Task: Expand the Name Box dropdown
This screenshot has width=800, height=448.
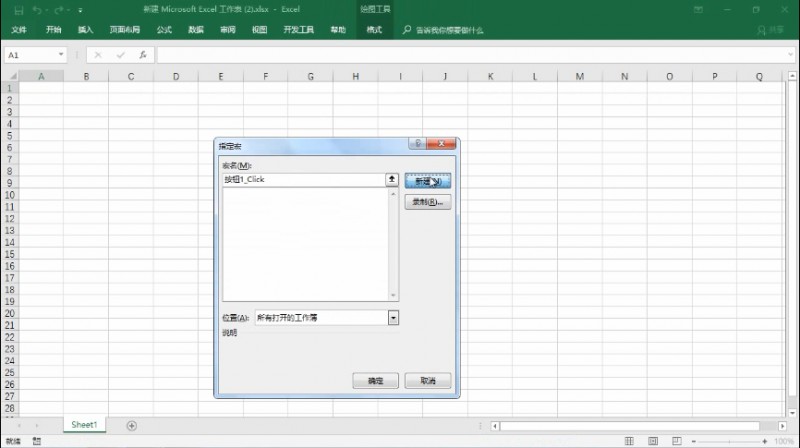Action: 61,55
